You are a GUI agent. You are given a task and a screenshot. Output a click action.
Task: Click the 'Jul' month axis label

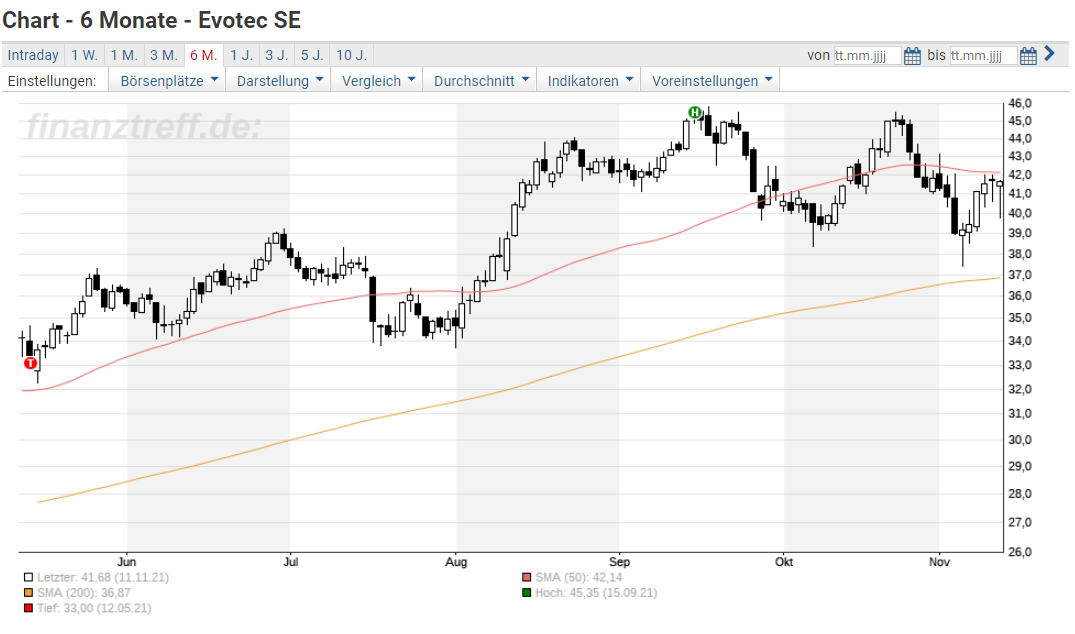pos(291,562)
